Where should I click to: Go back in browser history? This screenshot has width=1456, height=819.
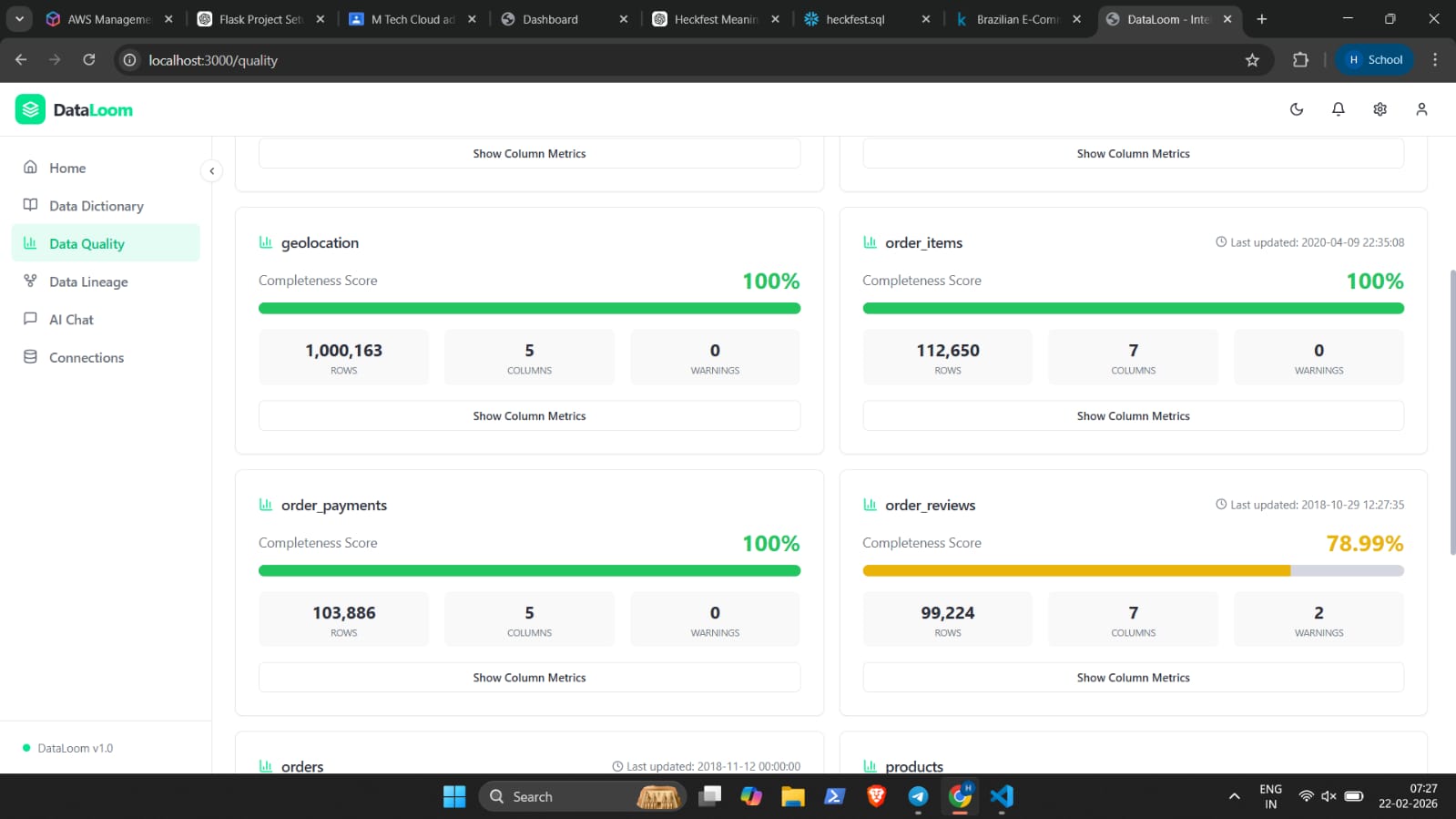click(x=21, y=60)
